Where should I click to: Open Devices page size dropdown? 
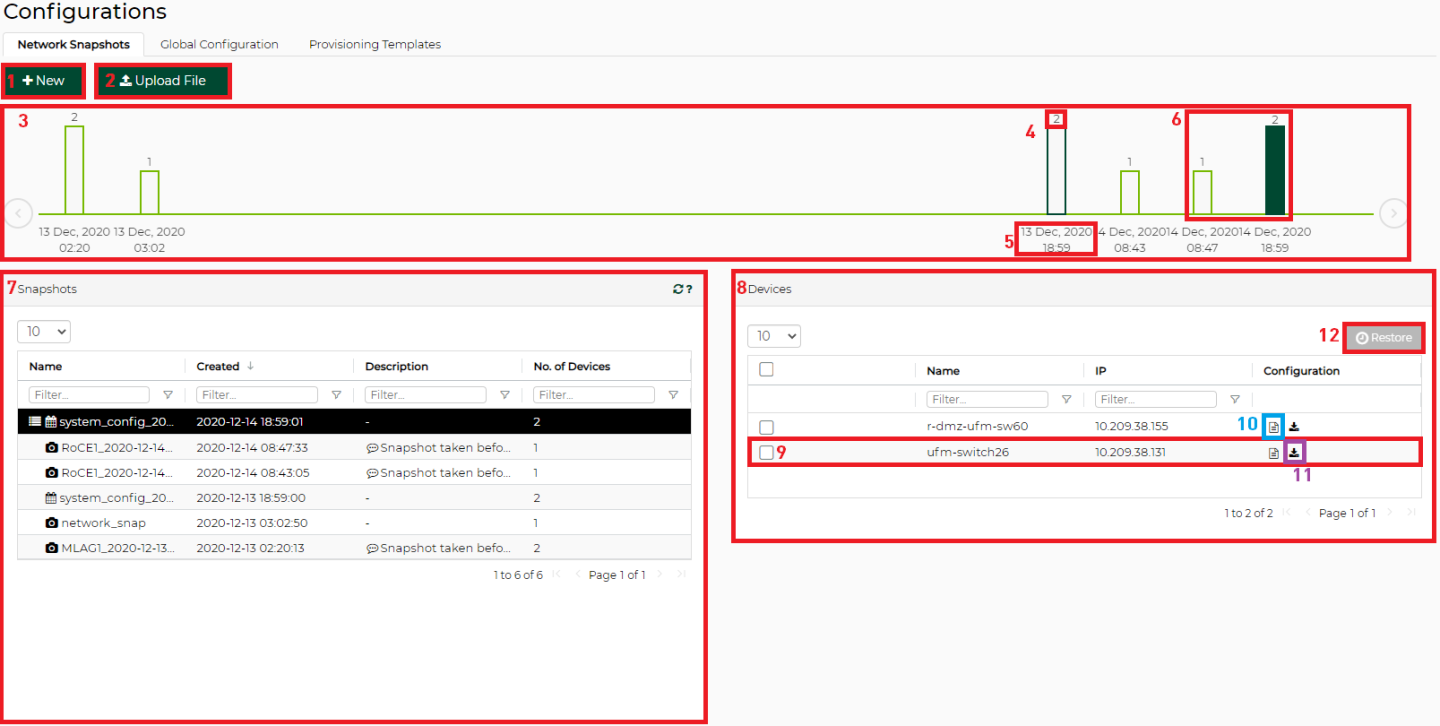tap(774, 336)
